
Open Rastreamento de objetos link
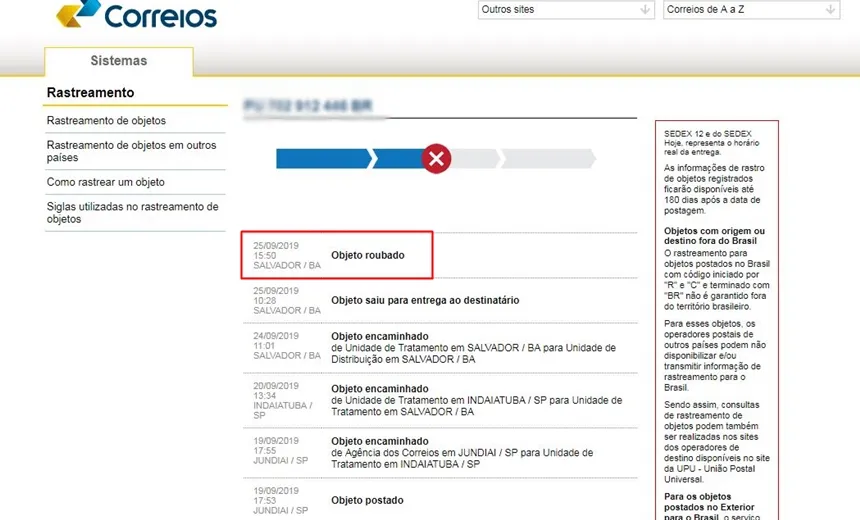coord(106,121)
